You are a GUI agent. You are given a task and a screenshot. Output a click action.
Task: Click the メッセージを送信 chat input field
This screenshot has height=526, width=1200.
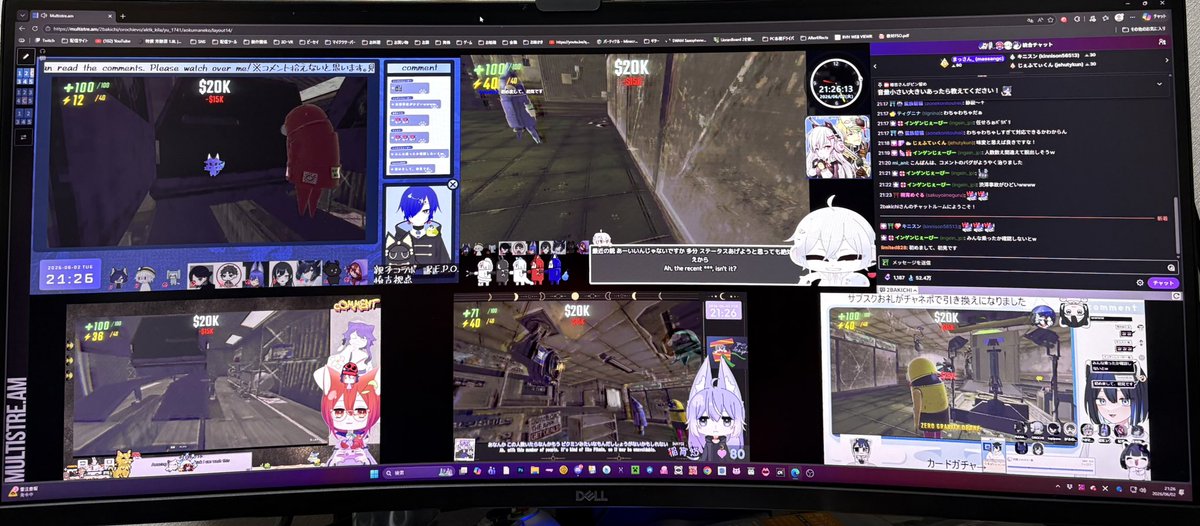coord(1028,263)
